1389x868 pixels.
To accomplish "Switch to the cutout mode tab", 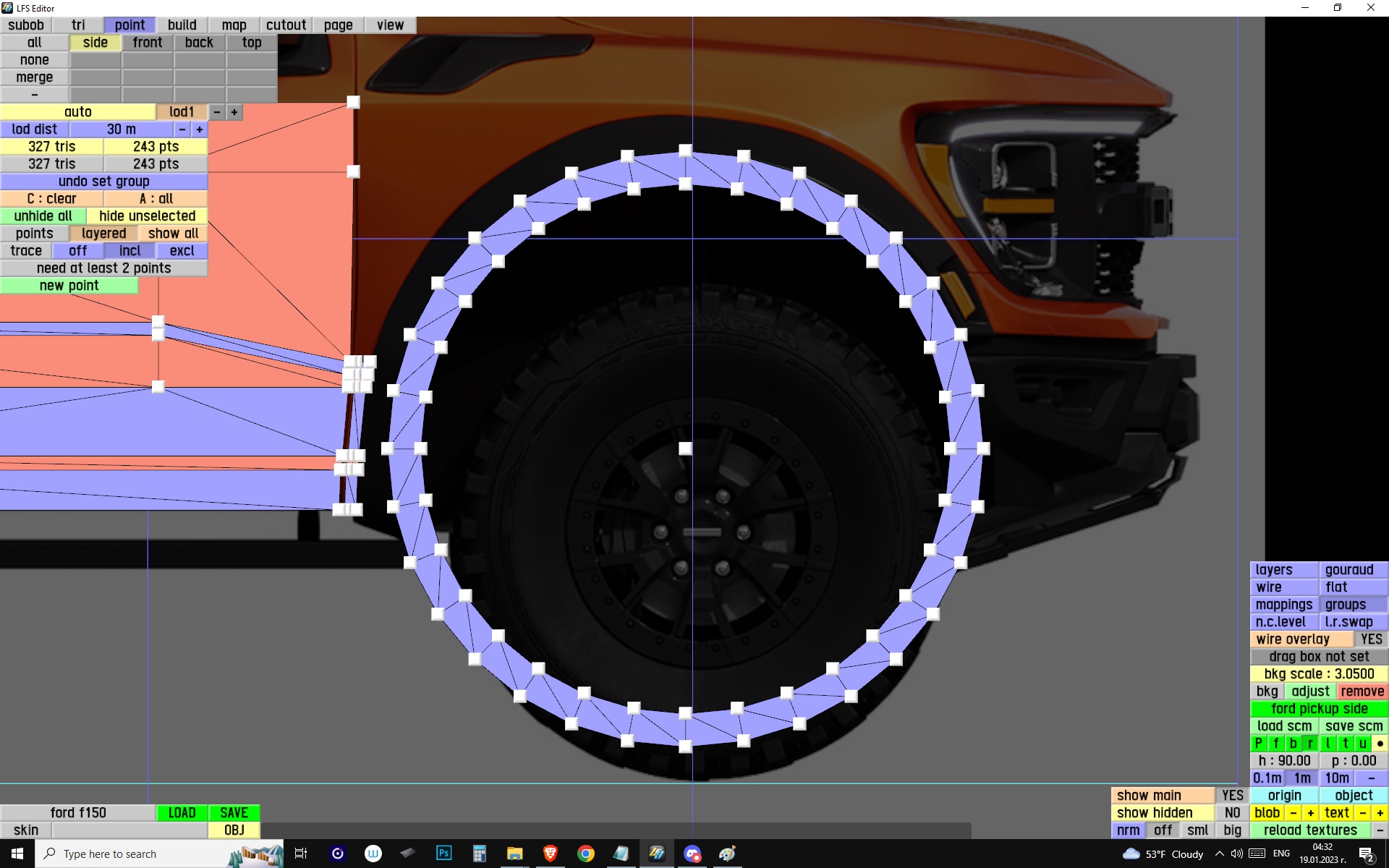I will click(286, 25).
